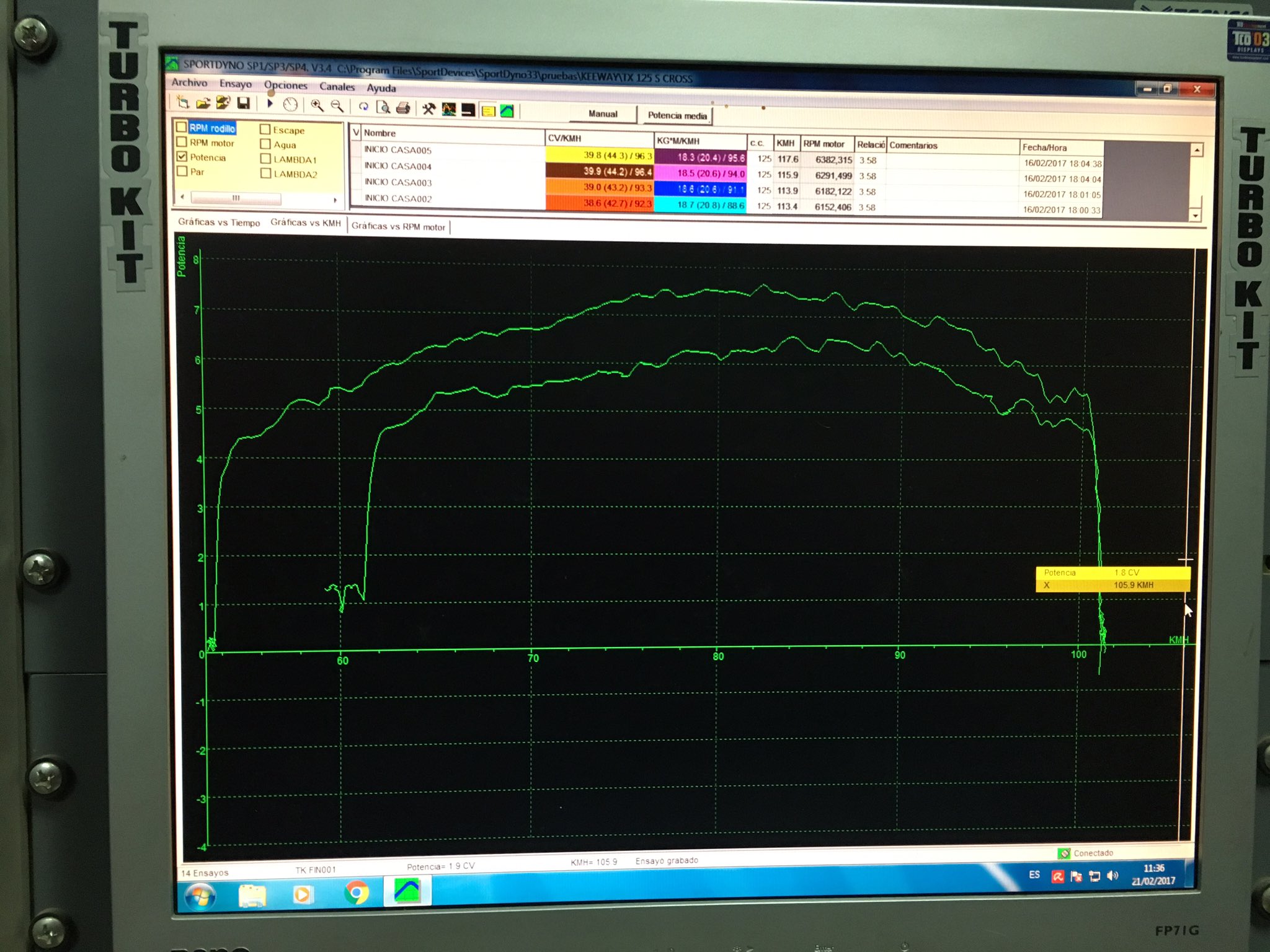
Task: Click the refresh circular arrow icon
Action: 363,106
